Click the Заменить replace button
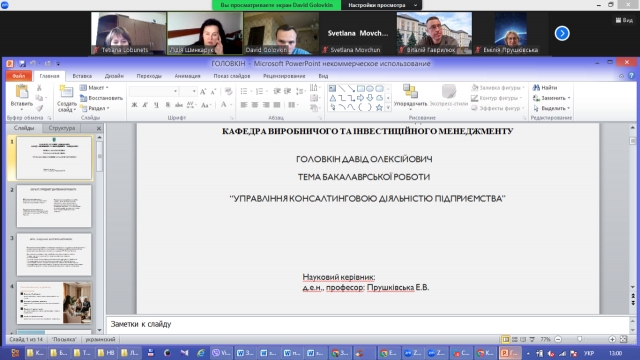Screen dimensions: 640x360 click(x=552, y=98)
